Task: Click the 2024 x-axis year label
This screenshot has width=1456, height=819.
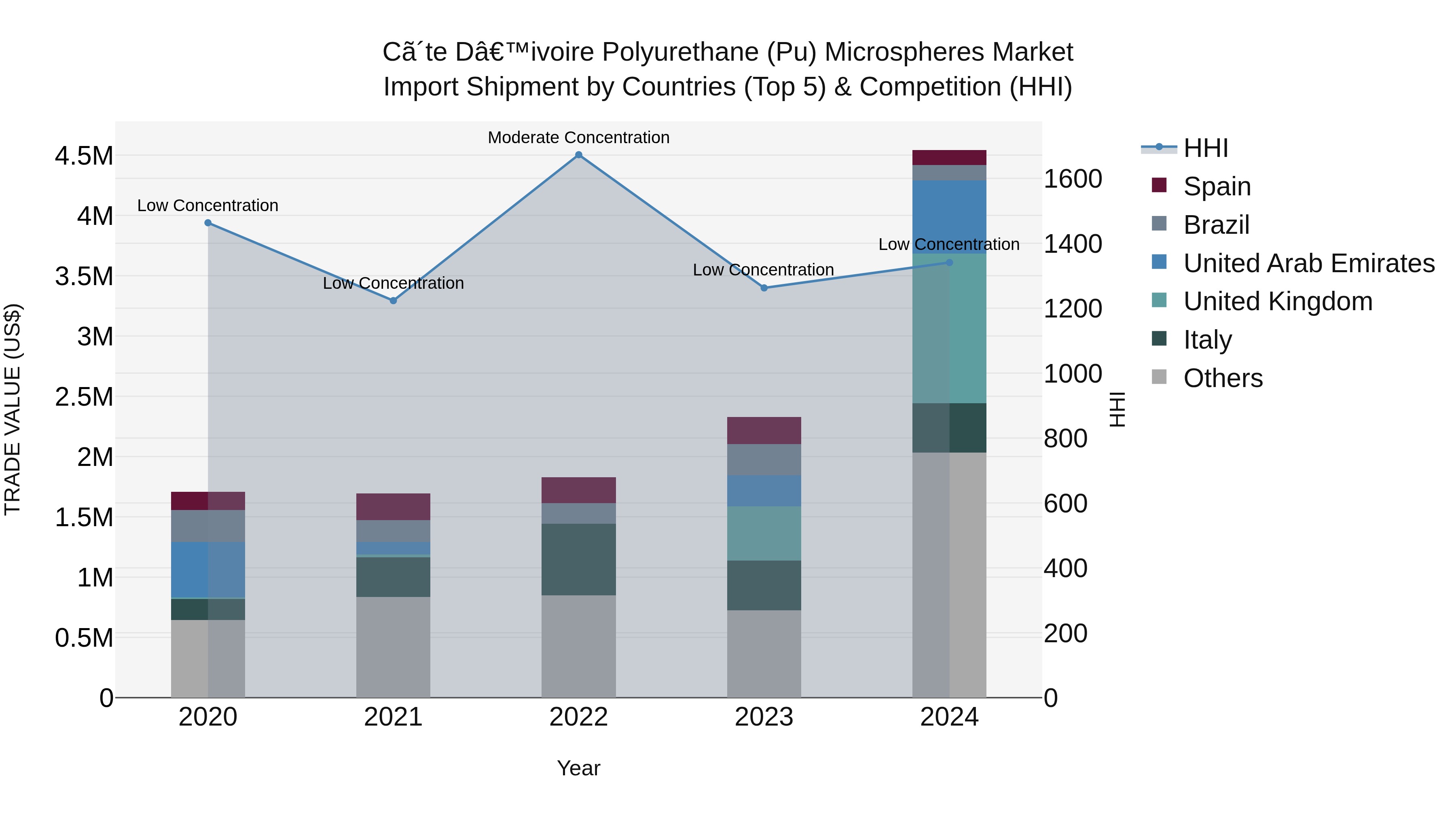Action: click(949, 717)
